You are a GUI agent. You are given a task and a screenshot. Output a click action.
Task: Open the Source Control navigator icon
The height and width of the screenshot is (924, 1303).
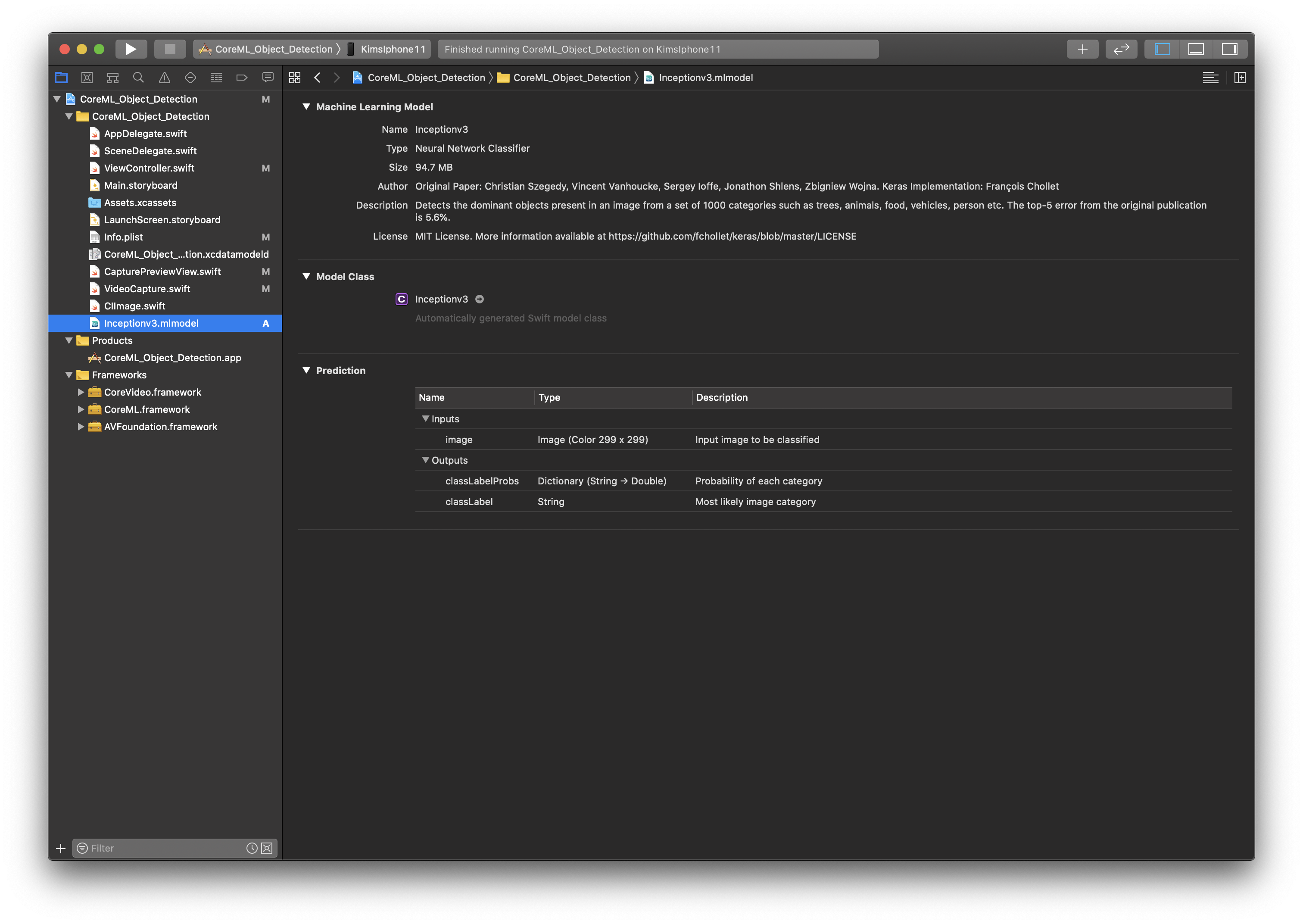(x=87, y=78)
